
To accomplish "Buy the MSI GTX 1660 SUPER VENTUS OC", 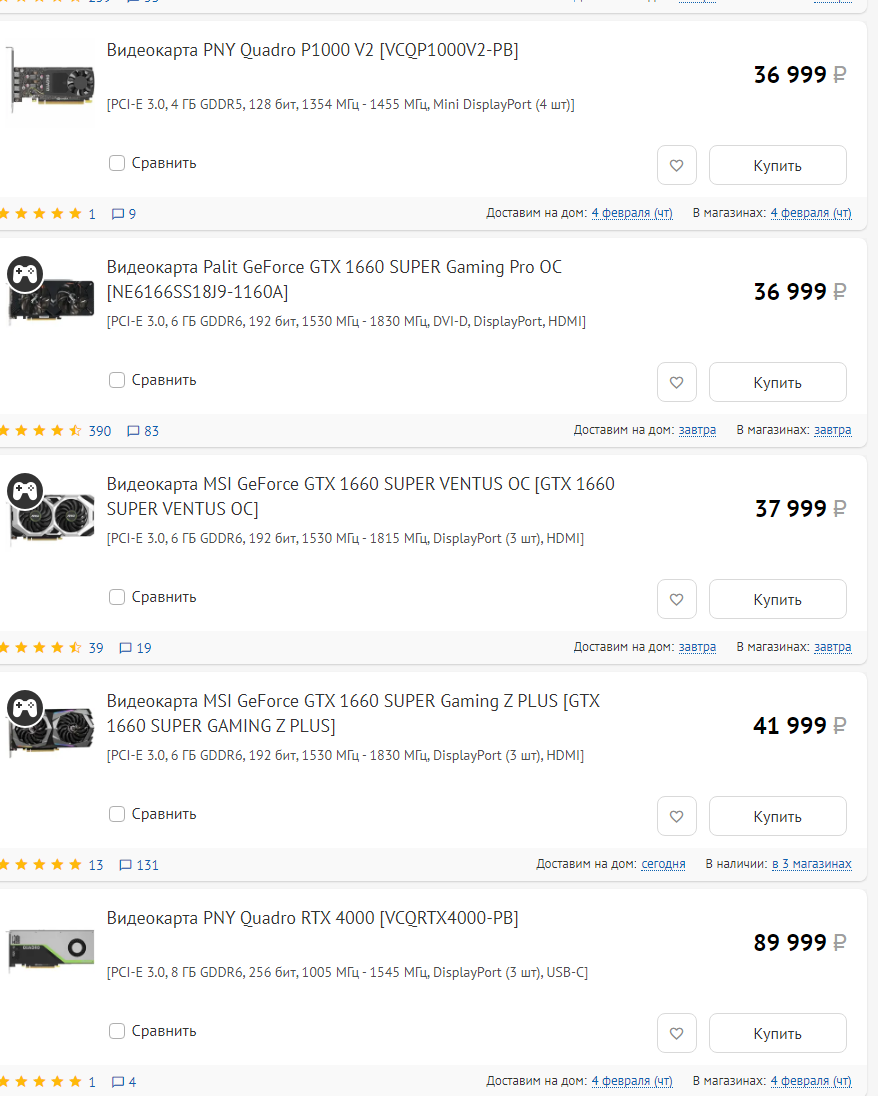I will [777, 599].
